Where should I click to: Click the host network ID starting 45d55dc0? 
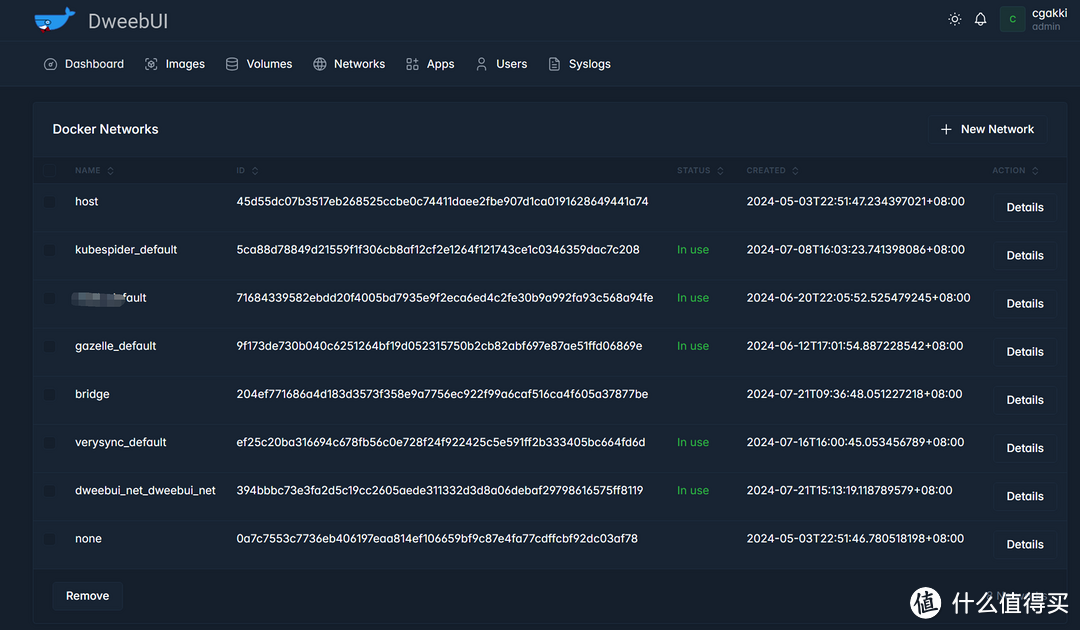coord(442,202)
